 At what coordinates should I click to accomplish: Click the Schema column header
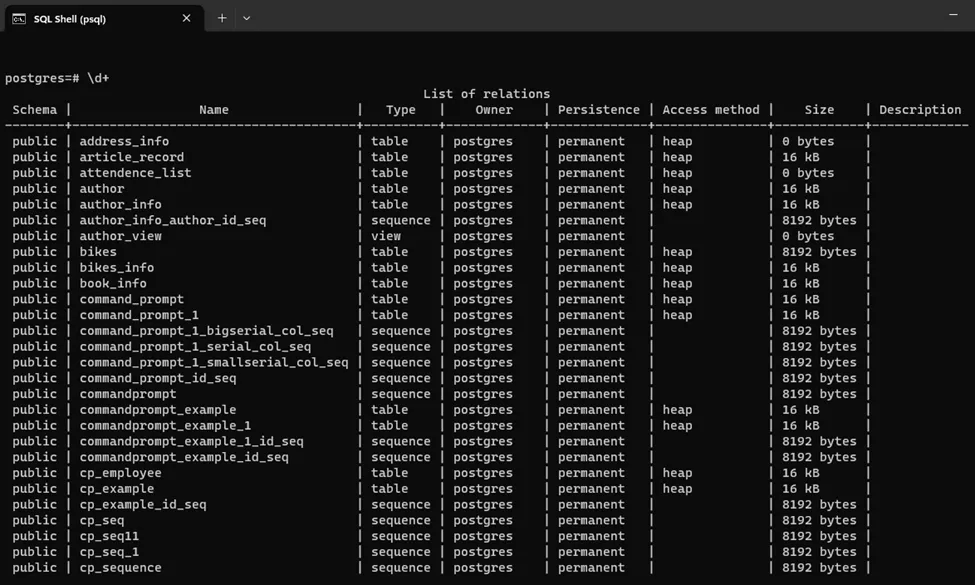(35, 110)
